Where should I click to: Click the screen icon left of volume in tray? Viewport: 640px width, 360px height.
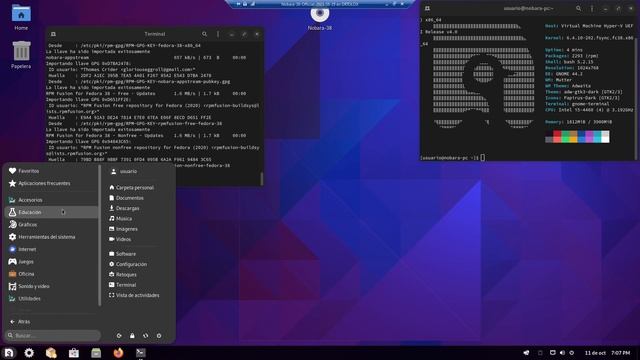pos(553,353)
